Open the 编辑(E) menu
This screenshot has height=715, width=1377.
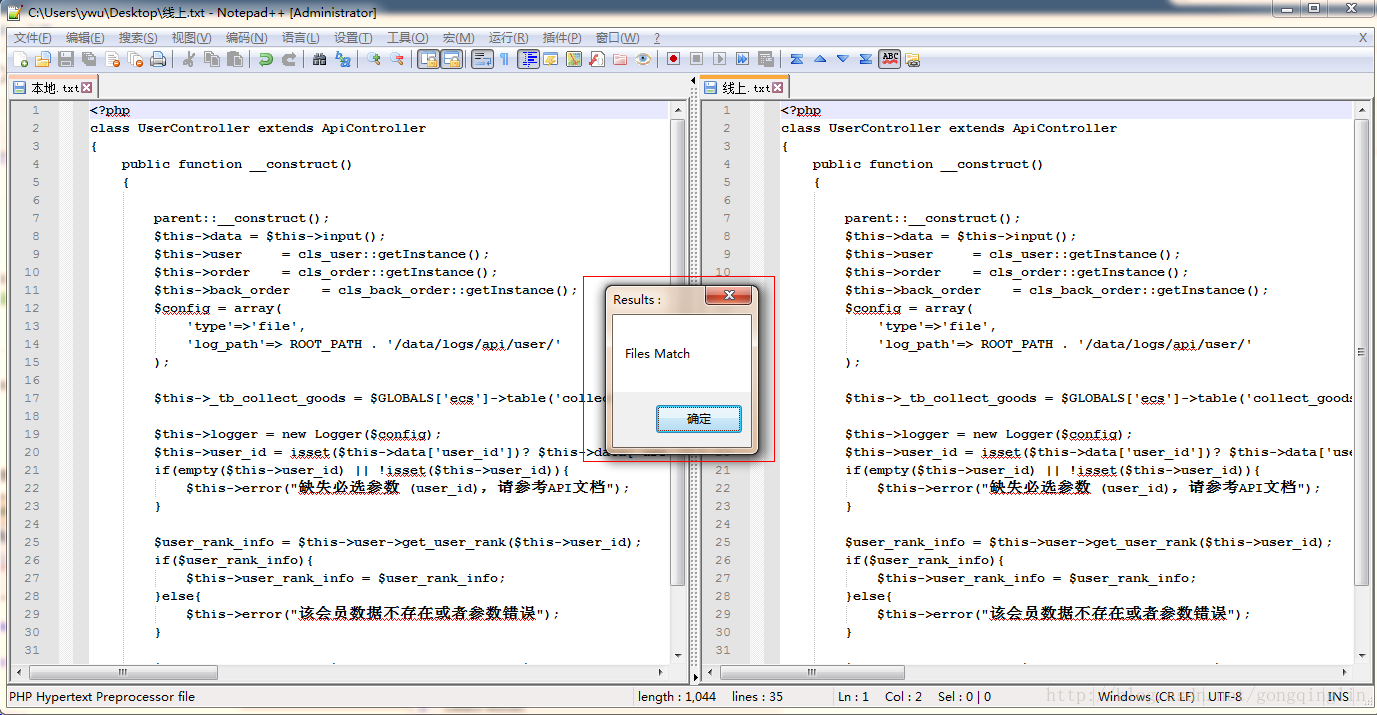point(85,38)
